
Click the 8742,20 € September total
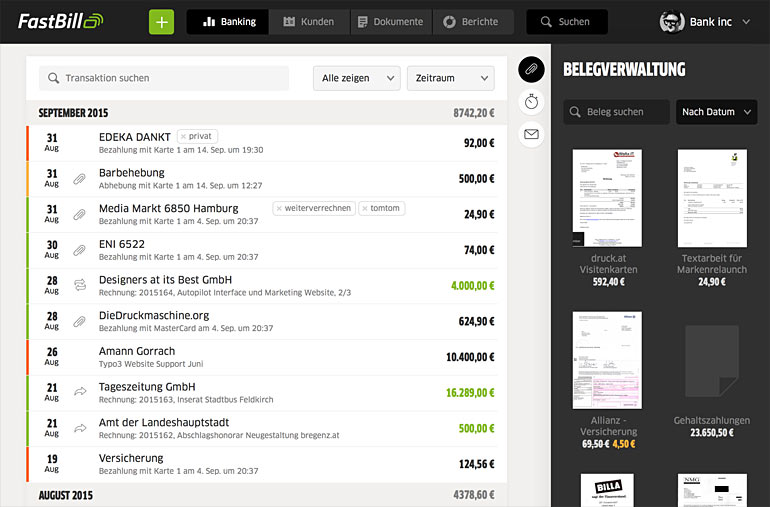tap(473, 113)
